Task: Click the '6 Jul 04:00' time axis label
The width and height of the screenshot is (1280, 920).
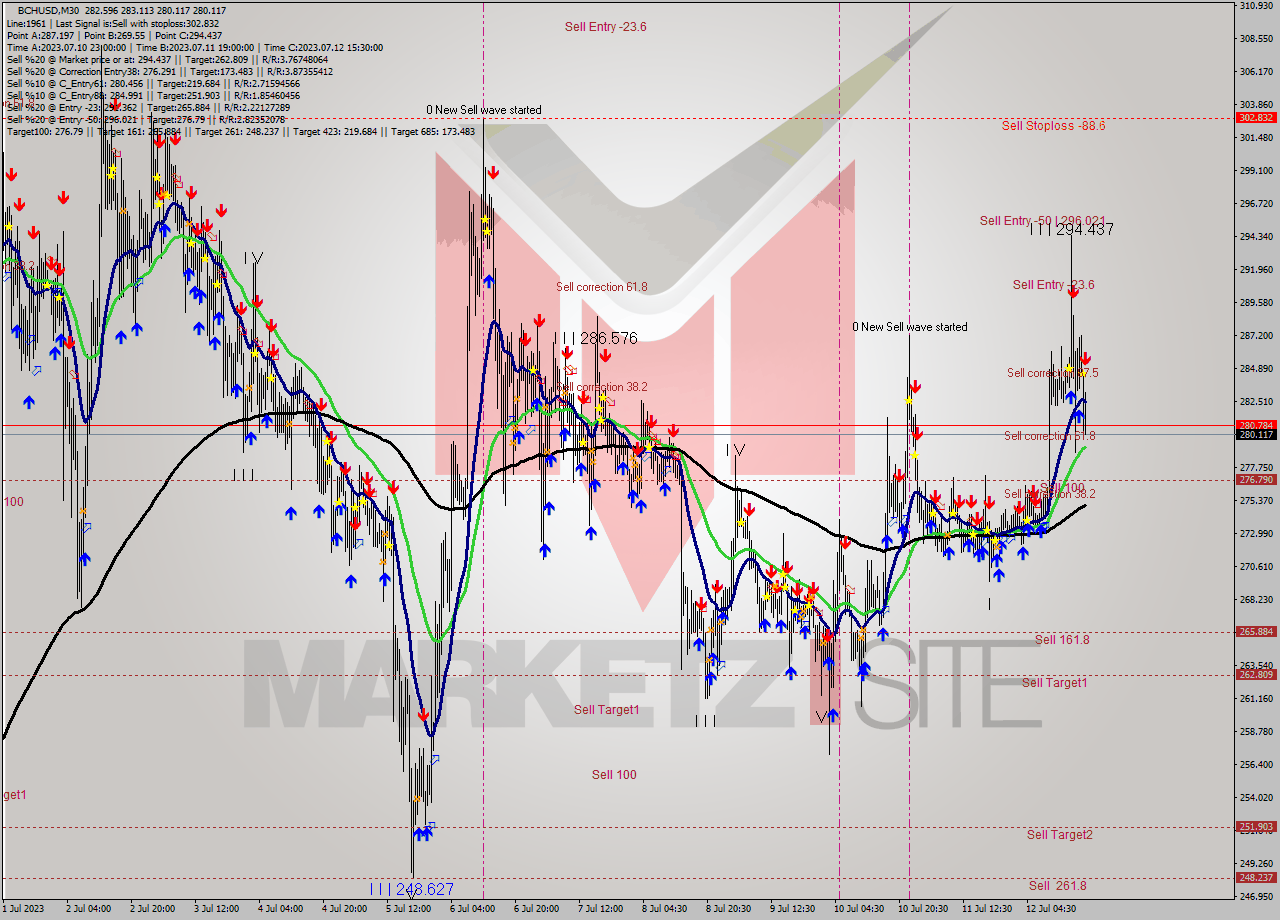Action: point(472,910)
